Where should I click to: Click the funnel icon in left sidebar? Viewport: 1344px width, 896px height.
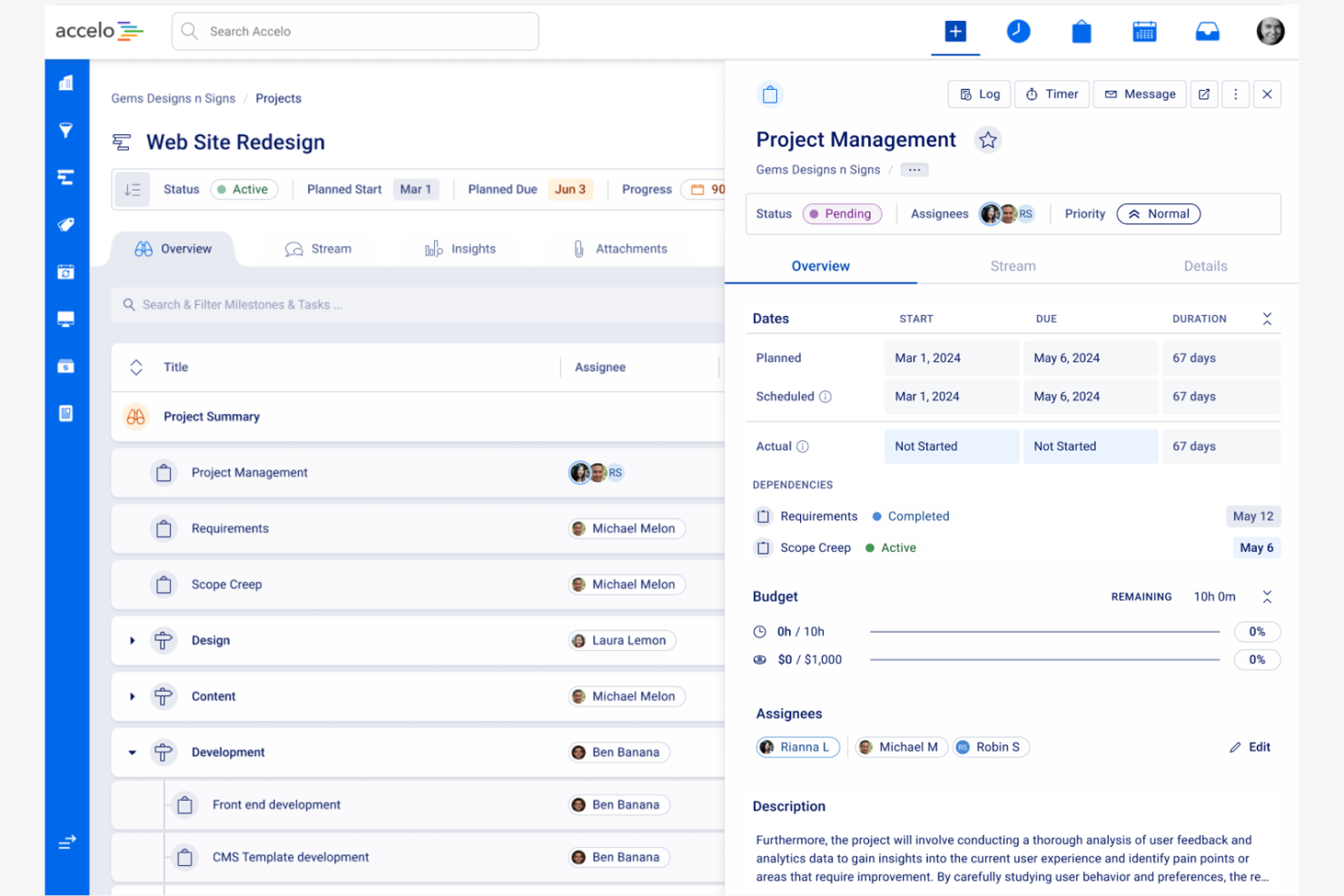click(x=66, y=130)
